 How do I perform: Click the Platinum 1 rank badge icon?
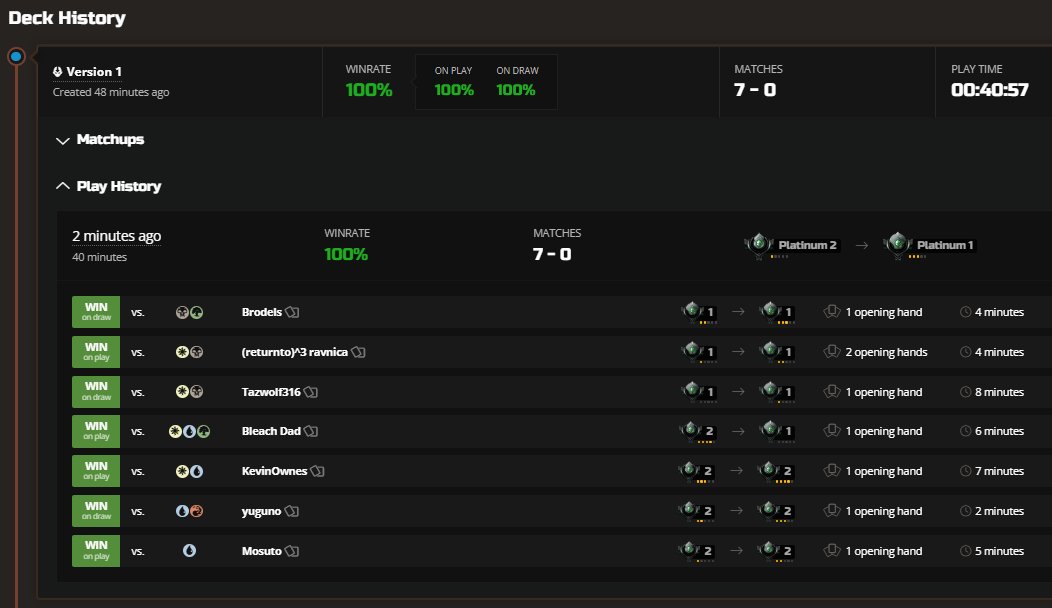point(898,246)
